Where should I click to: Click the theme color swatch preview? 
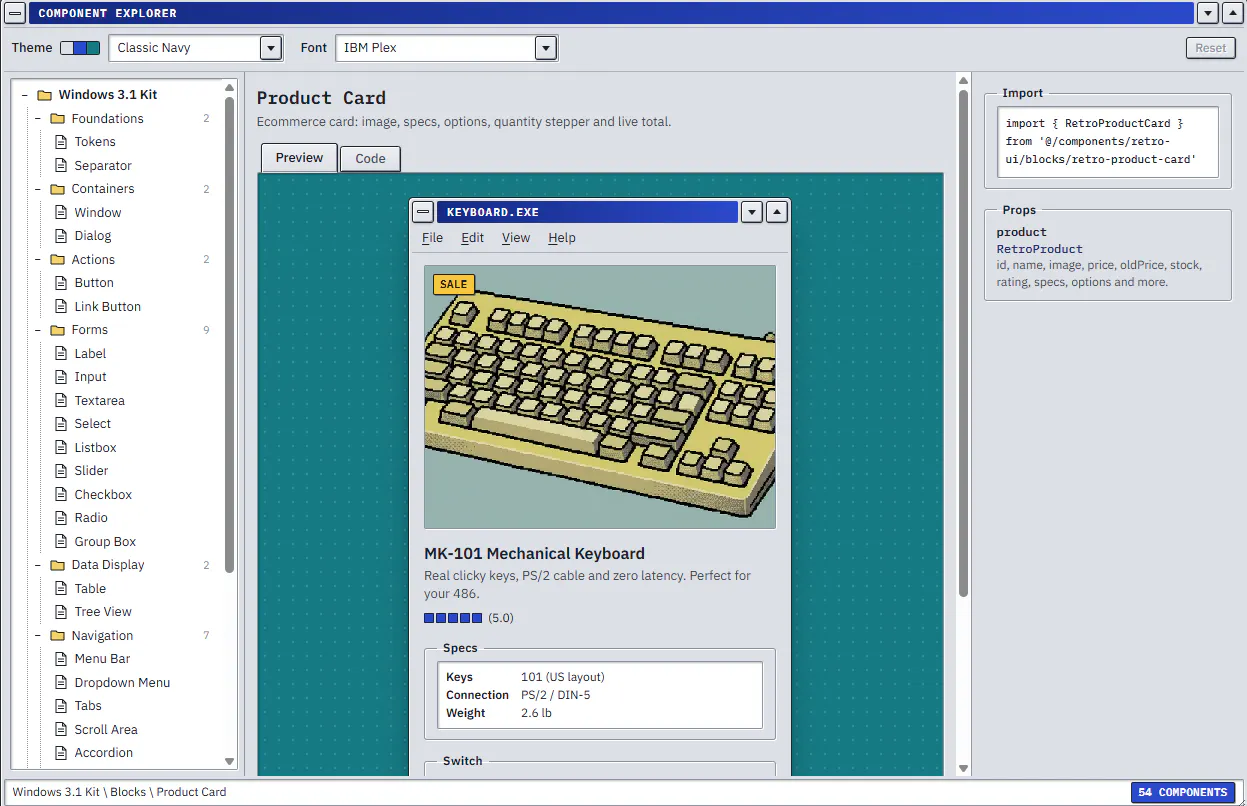pyautogui.click(x=80, y=48)
